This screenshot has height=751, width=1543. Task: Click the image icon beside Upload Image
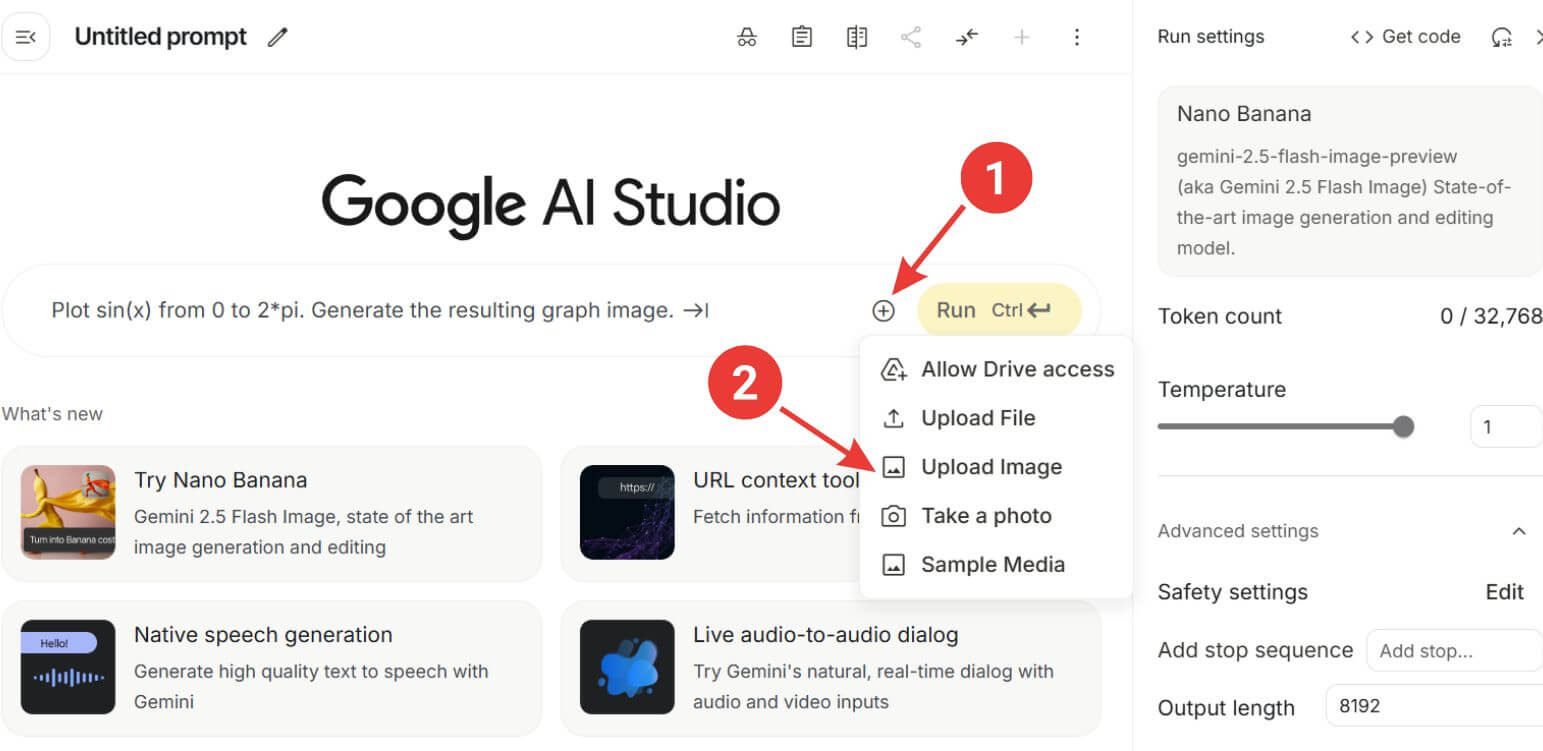click(893, 467)
